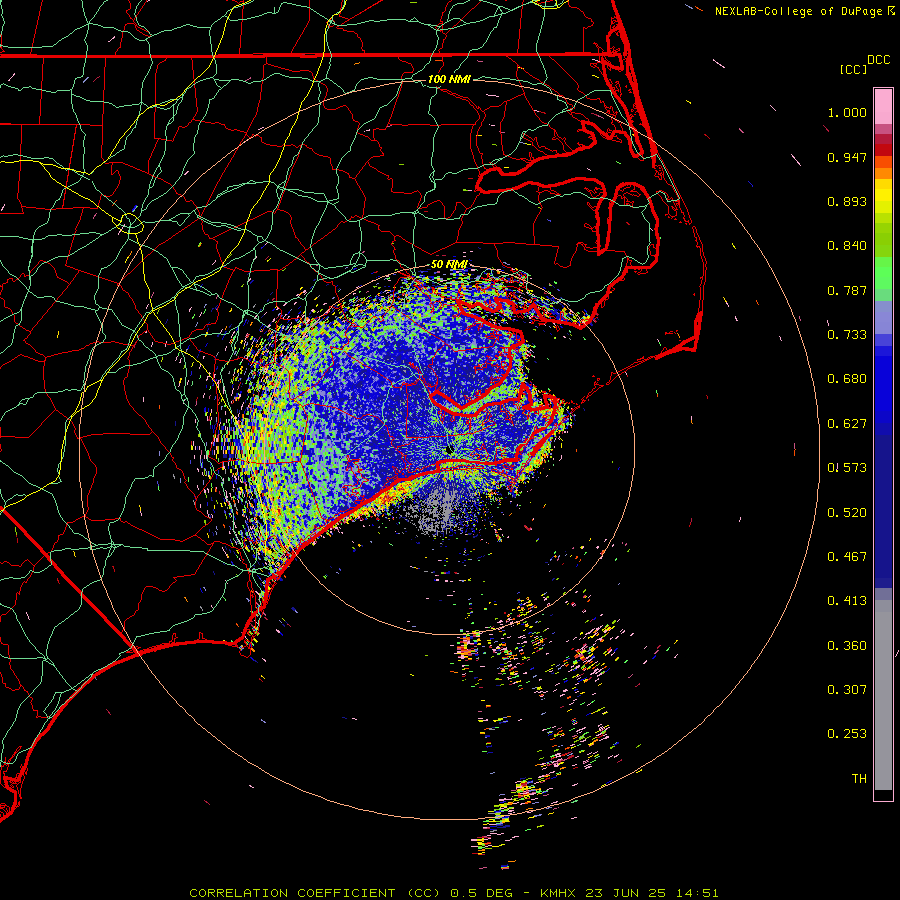Click the 1.000 legend value
Viewport: 900px width, 900px height.
point(847,112)
